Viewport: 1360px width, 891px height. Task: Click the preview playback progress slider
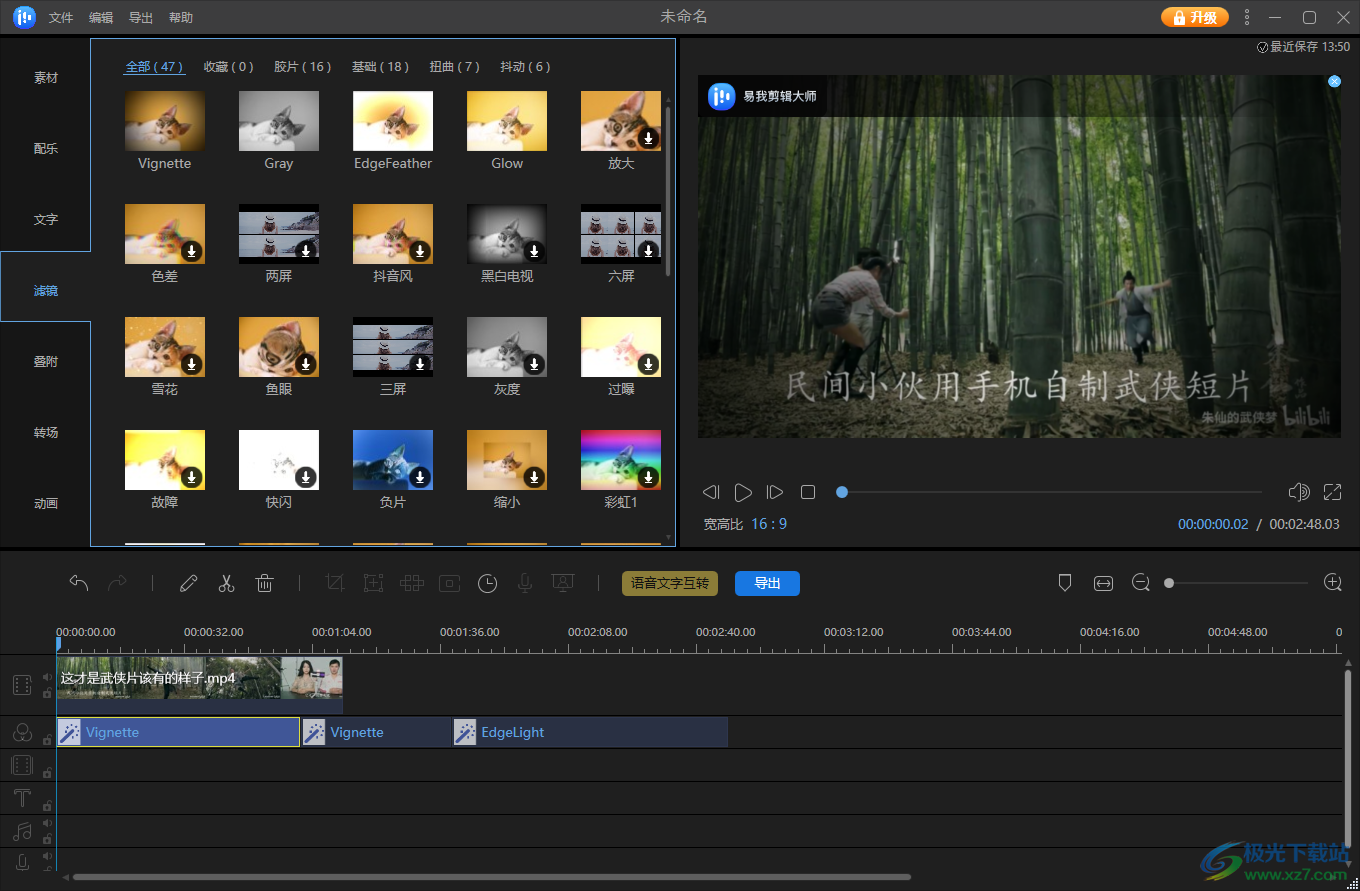(1049, 492)
